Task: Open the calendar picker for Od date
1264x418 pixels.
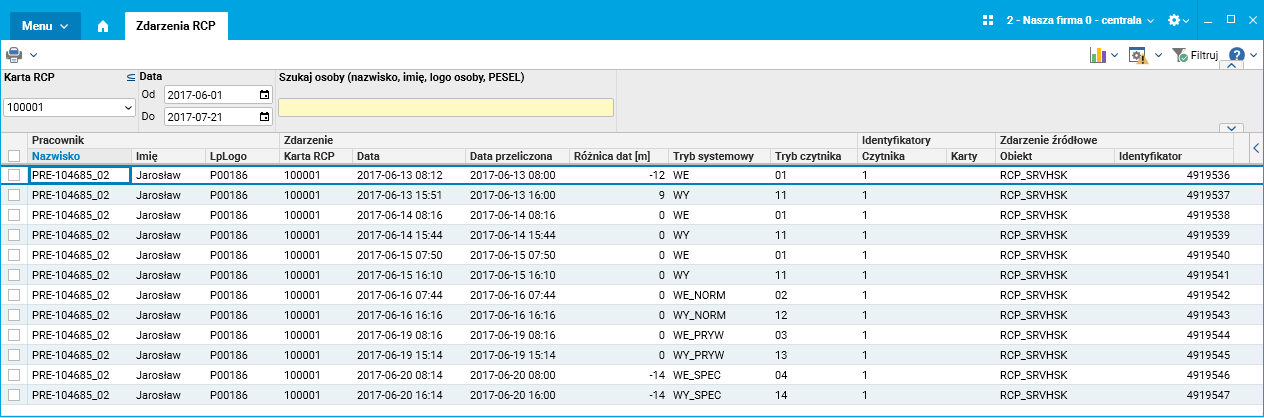Action: coord(264,95)
